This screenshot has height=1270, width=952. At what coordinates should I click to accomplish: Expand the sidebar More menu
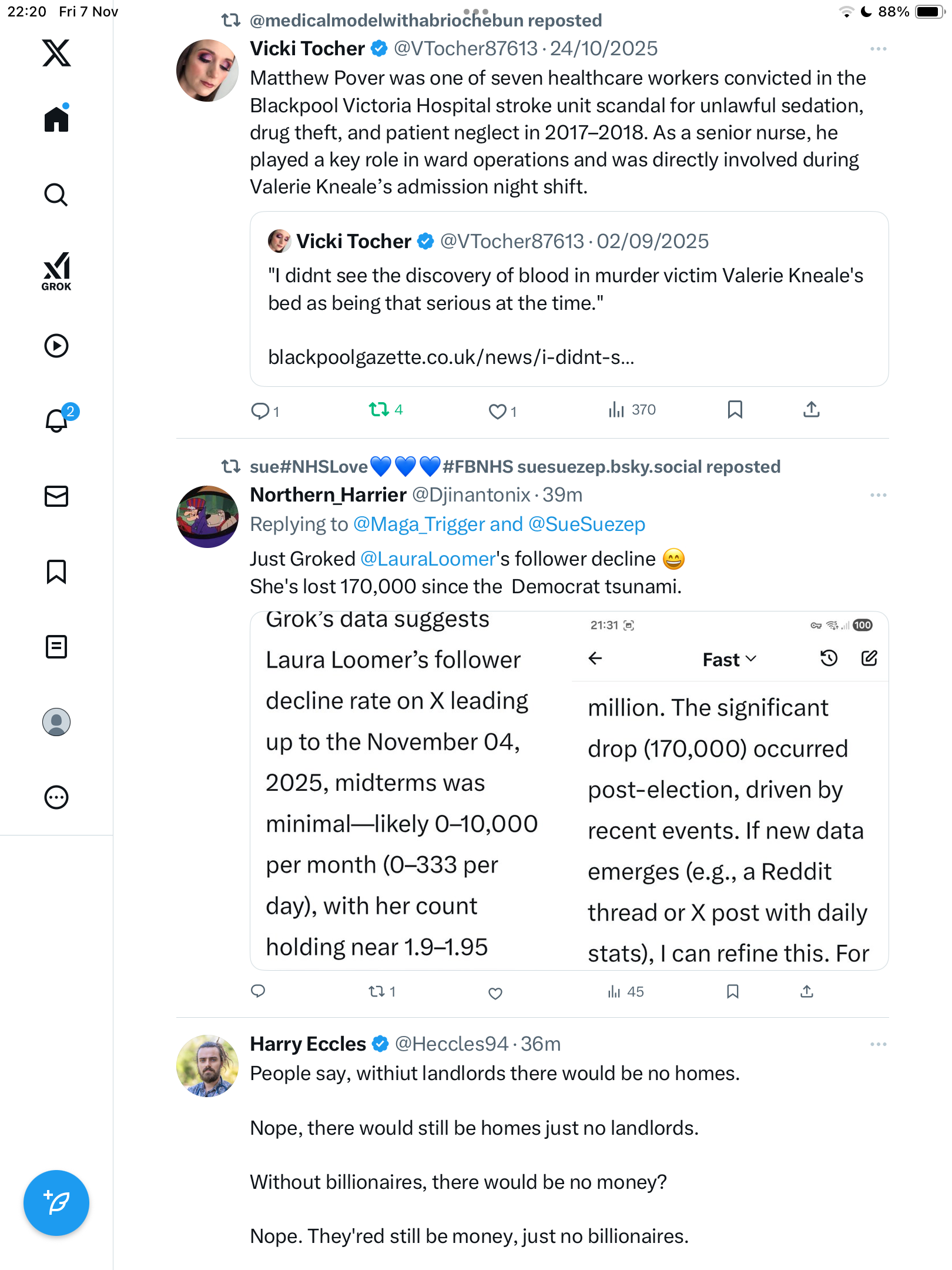pyautogui.click(x=56, y=797)
